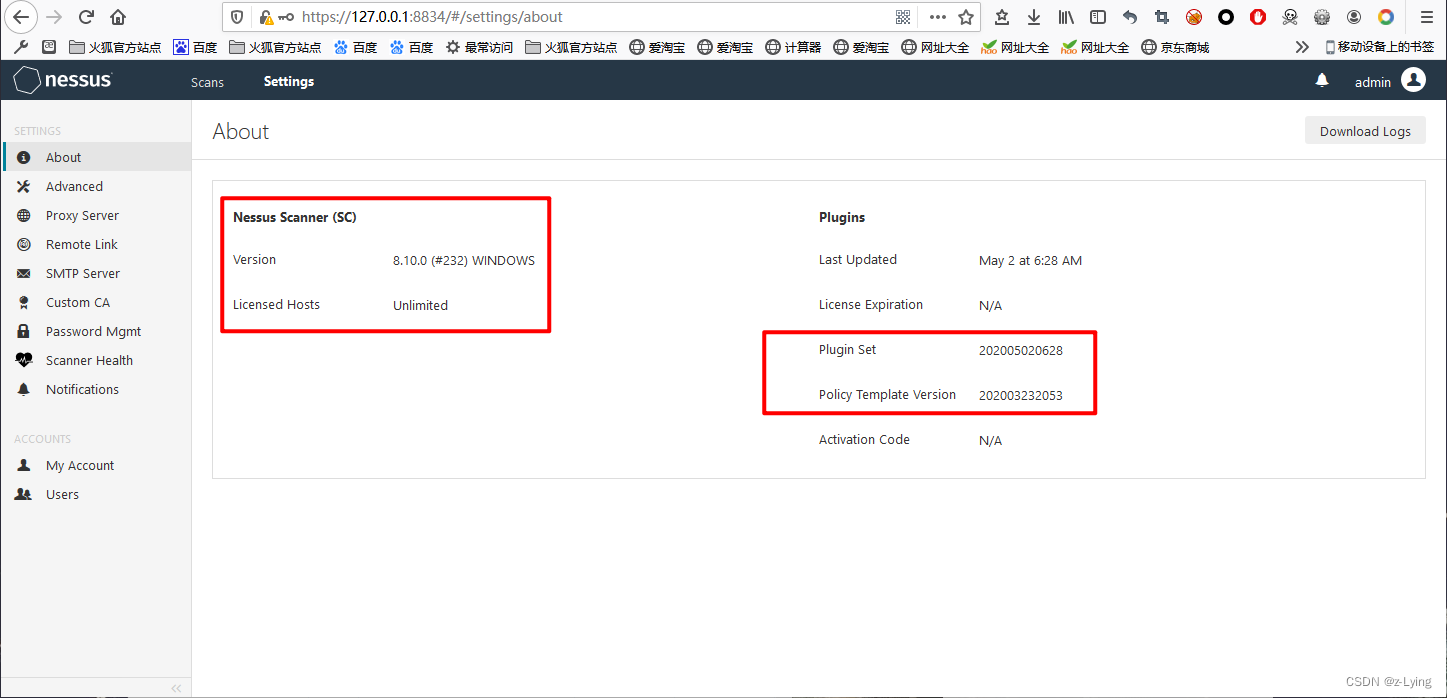Open the 计算器 bookmark

[x=792, y=47]
